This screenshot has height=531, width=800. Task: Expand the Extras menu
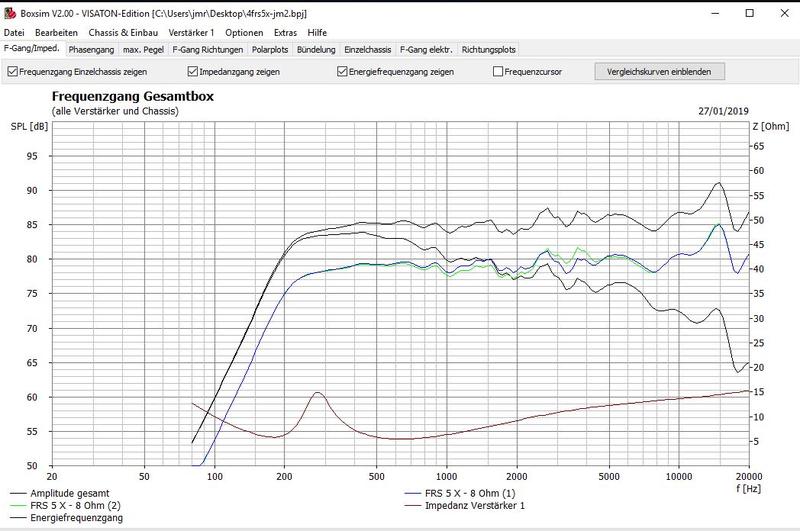[x=285, y=33]
